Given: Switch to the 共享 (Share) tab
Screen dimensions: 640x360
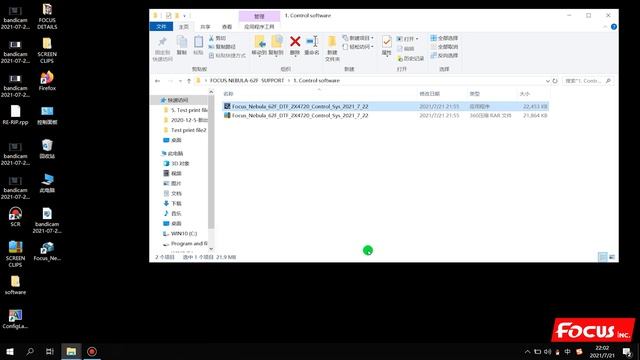Looking at the screenshot, I should [x=205, y=27].
